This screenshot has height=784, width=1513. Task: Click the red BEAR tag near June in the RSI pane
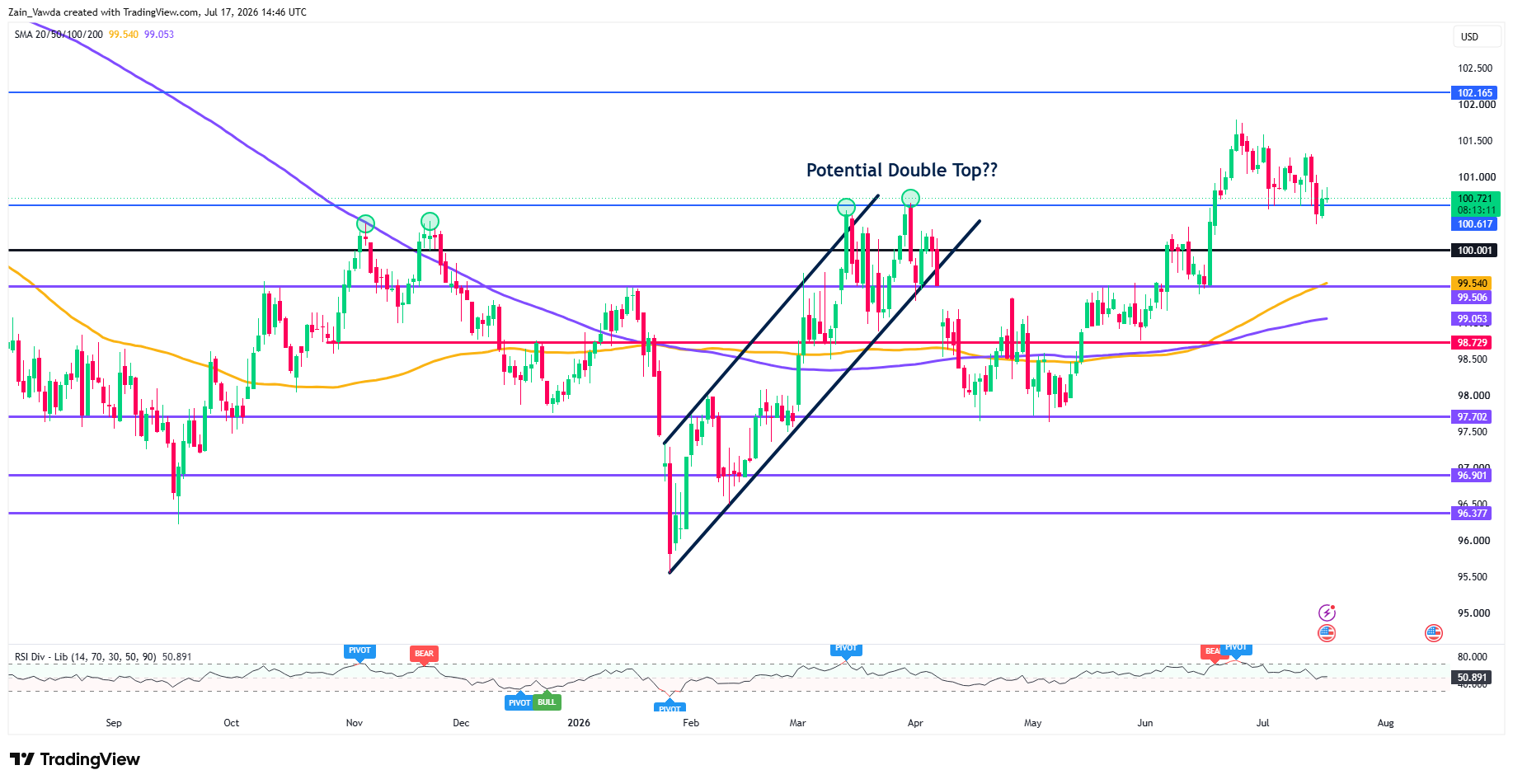tap(1211, 651)
